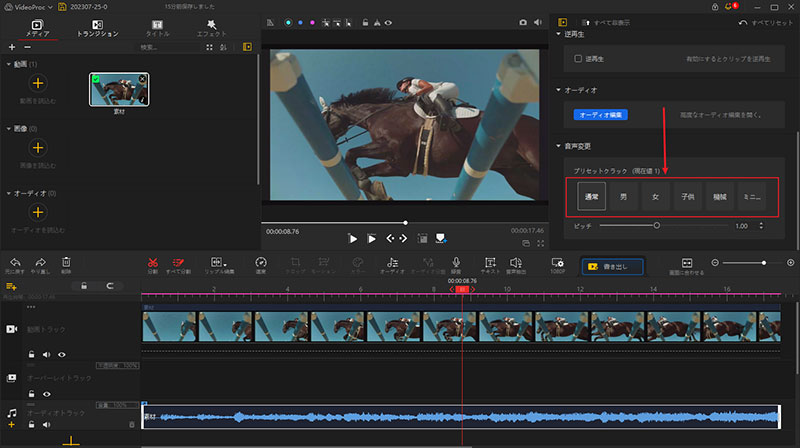The image size is (800, 448).
Task: Enable the 逆再生 reverse playback checkbox
Action: 578,59
